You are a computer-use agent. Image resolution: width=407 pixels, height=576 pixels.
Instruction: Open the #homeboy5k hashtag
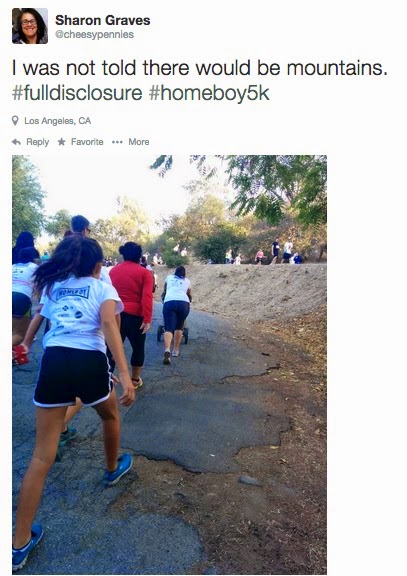coord(209,93)
